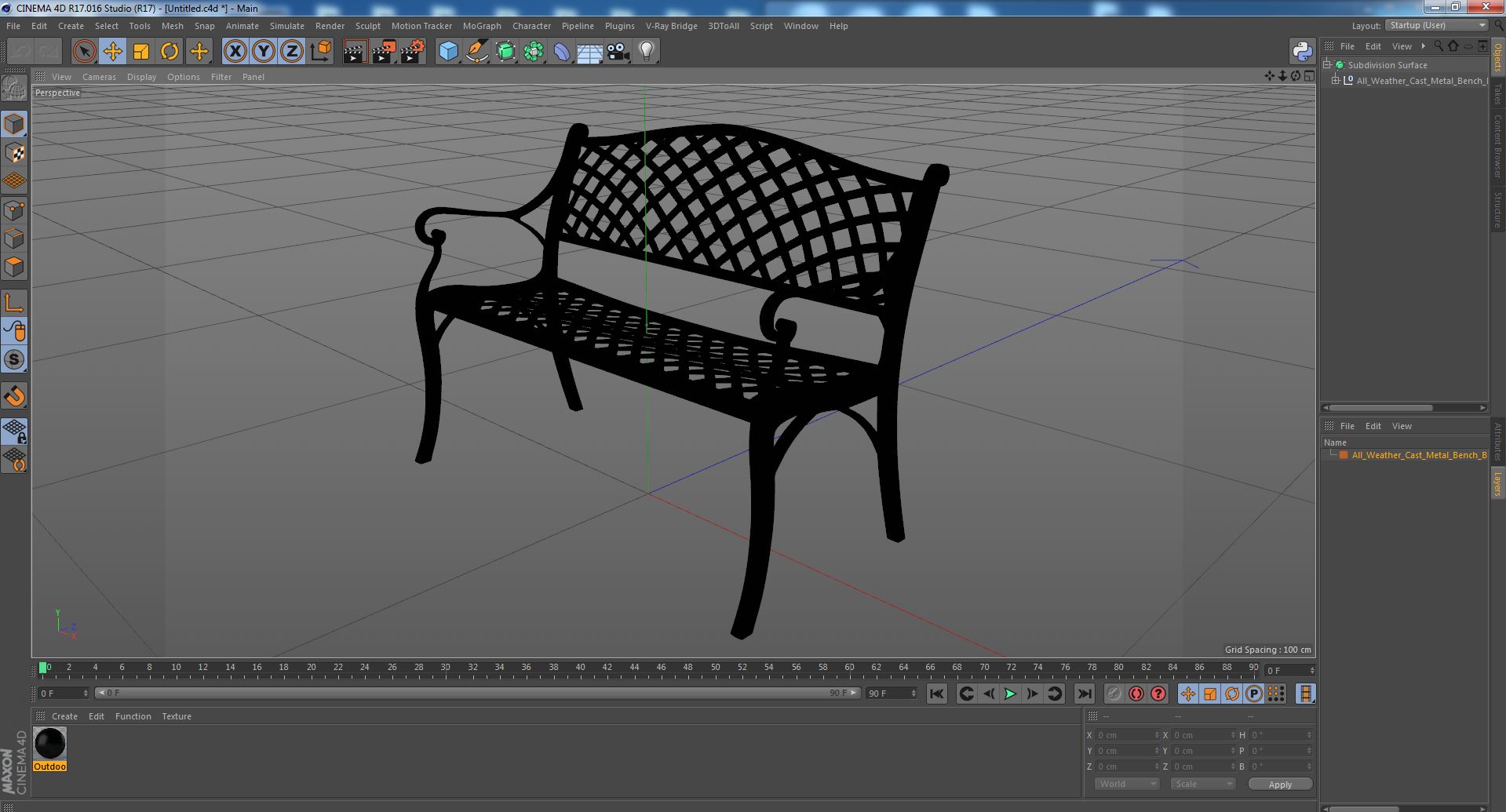This screenshot has width=1506, height=812.
Task: Open the Layout Startup dropdown
Action: [x=1436, y=25]
